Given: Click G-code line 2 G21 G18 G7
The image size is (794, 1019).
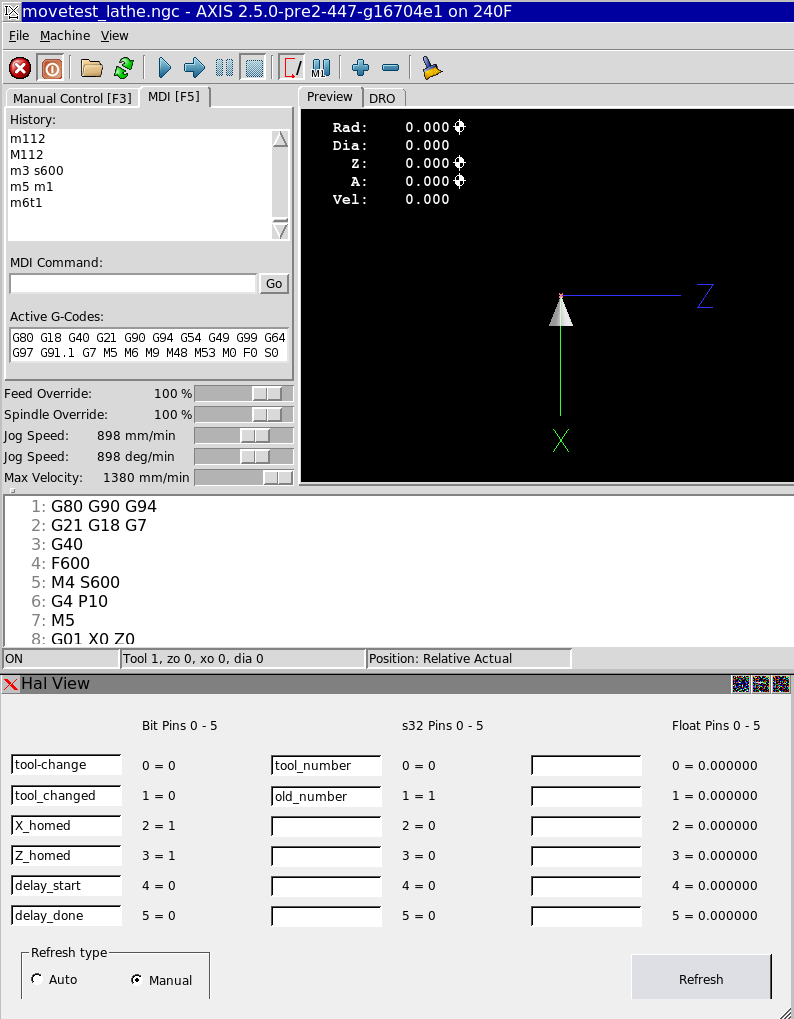Looking at the screenshot, I should pos(99,525).
